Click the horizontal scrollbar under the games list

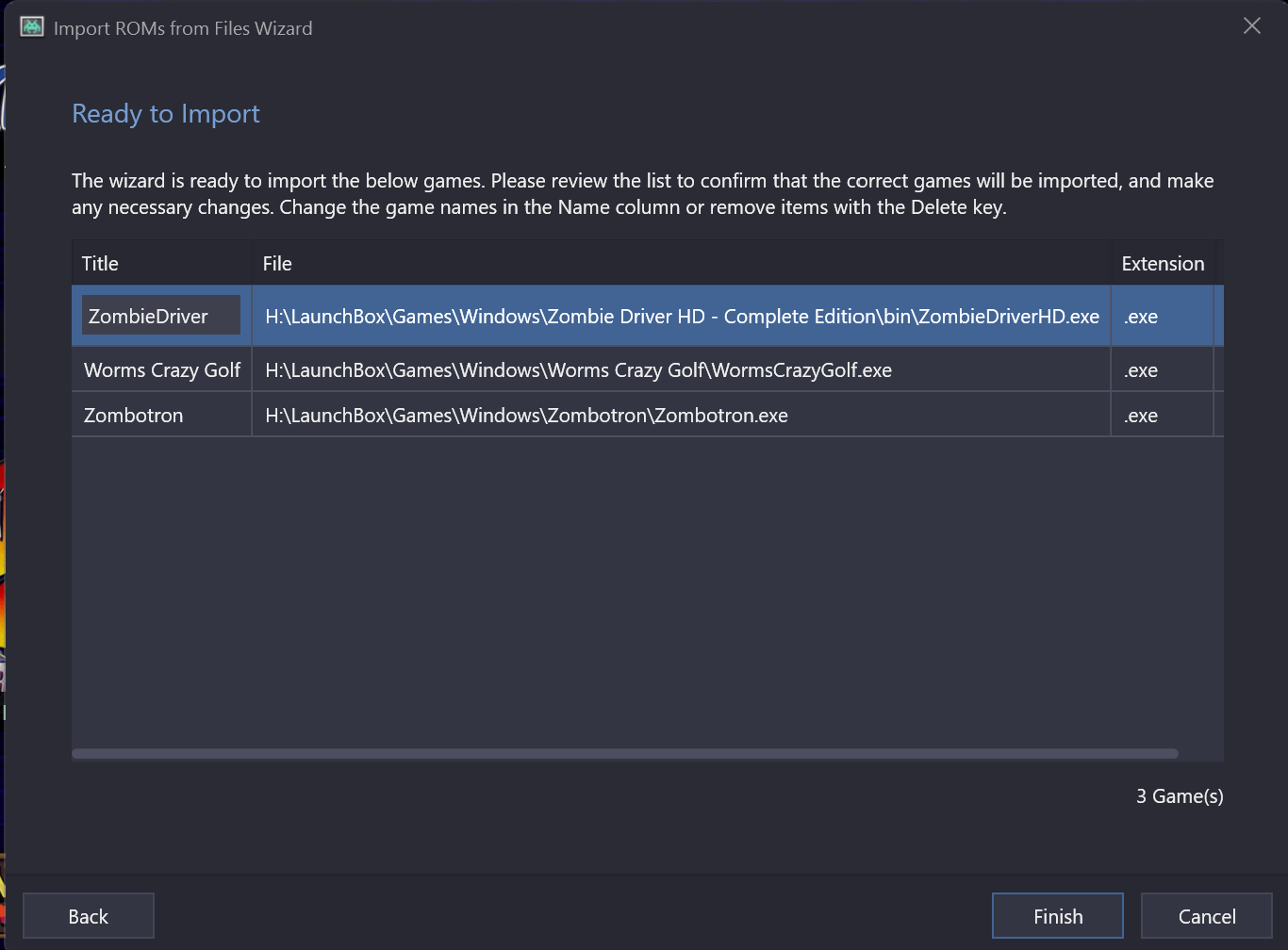pyautogui.click(x=625, y=753)
